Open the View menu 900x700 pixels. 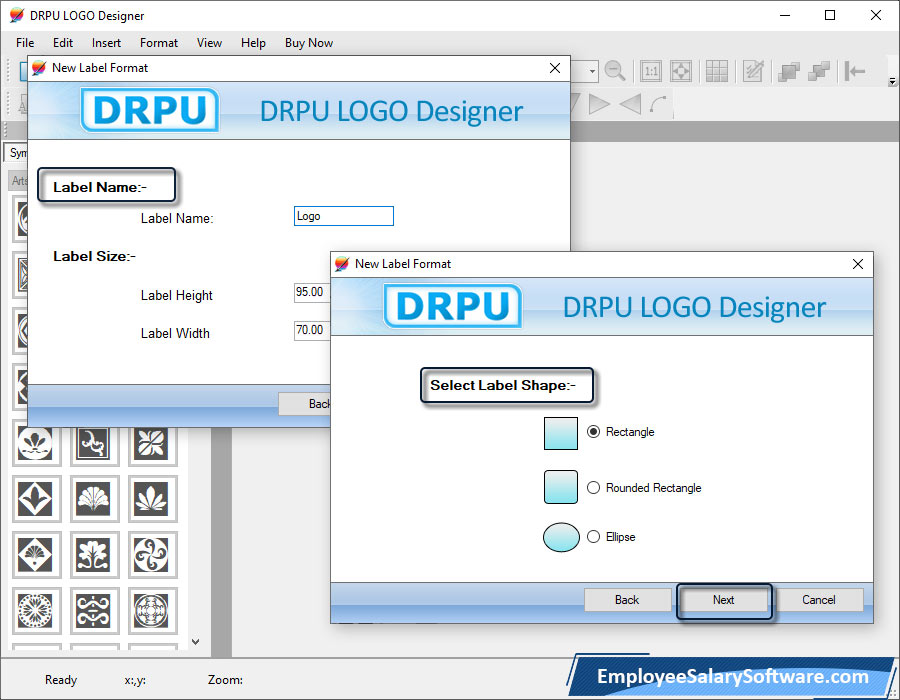[209, 43]
